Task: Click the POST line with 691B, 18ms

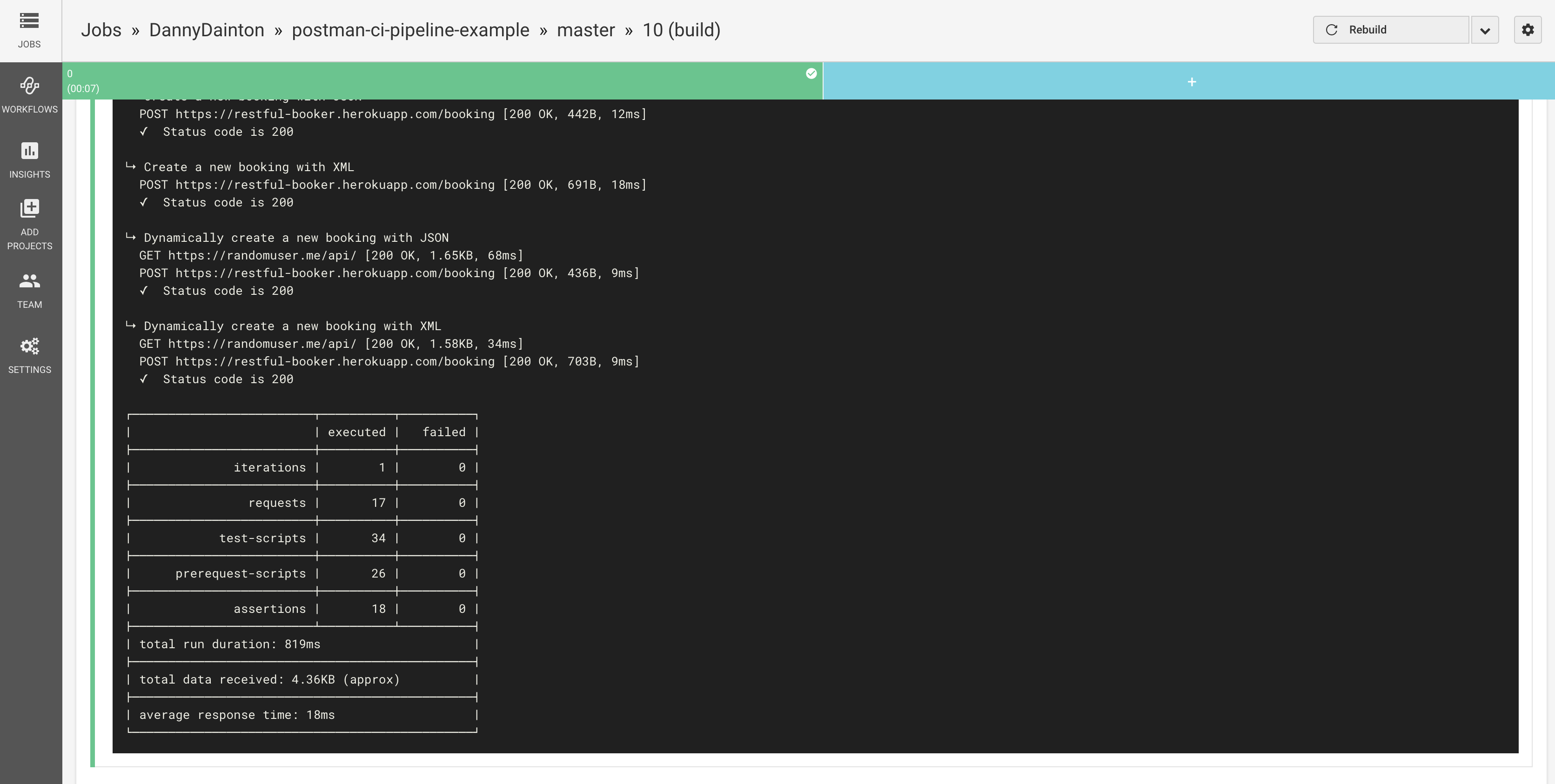Action: pyautogui.click(x=393, y=185)
